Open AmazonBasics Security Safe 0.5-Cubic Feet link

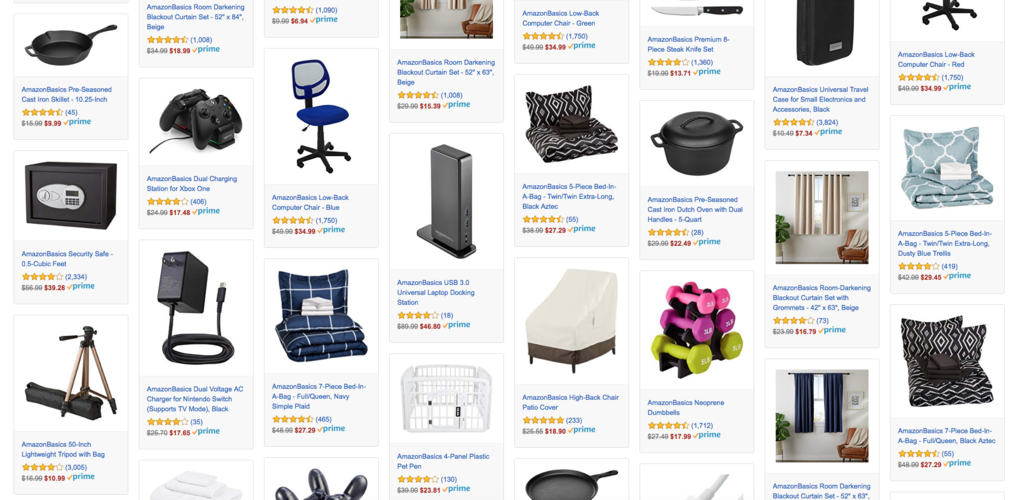click(67, 258)
